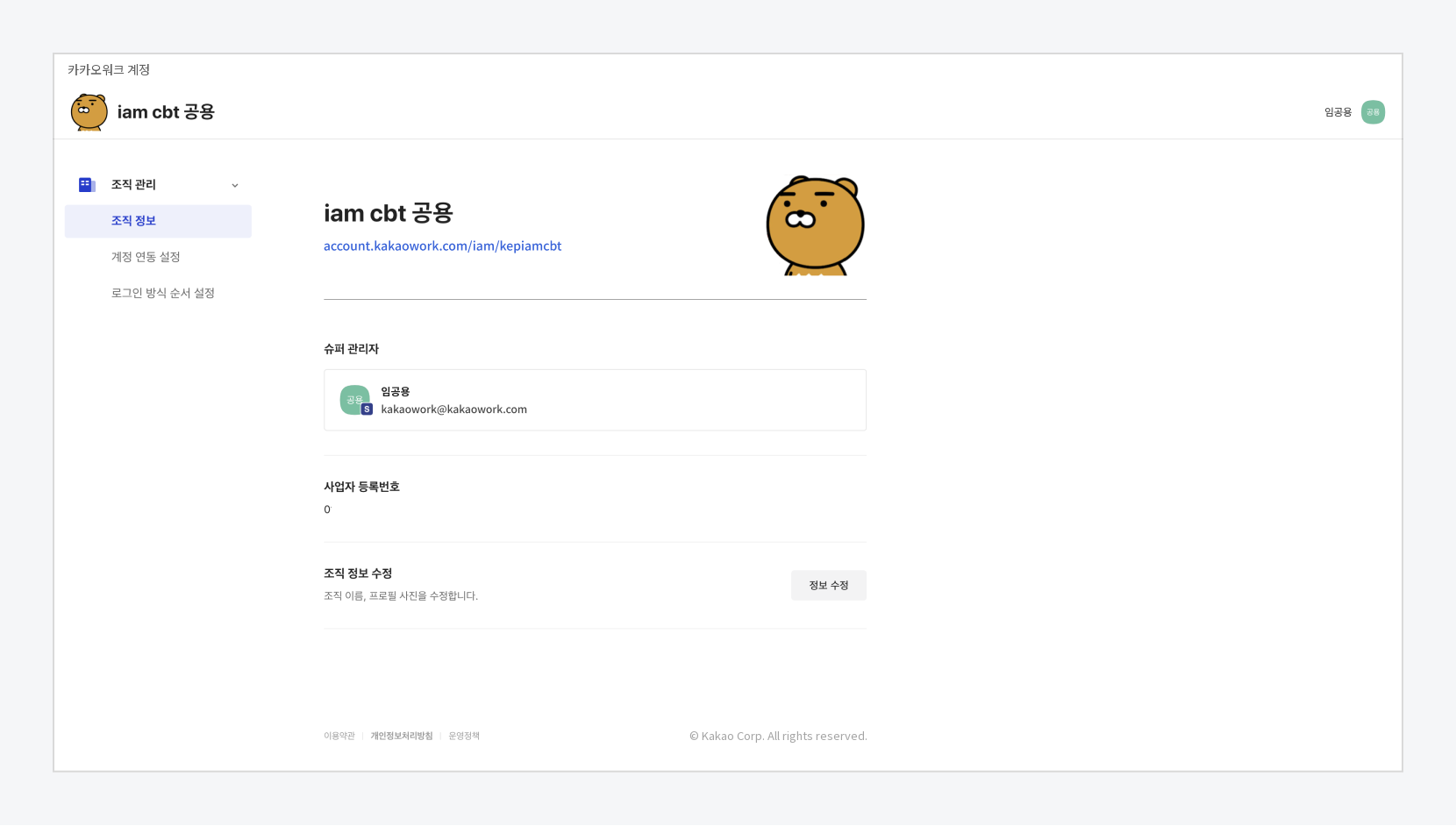Click the 정보 수정 button
The image size is (1456, 826).
click(828, 586)
